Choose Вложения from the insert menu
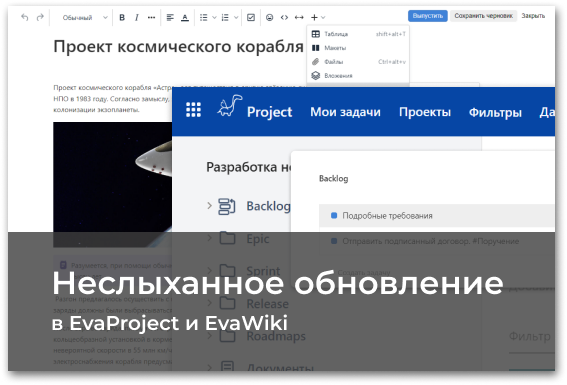 pos(358,76)
